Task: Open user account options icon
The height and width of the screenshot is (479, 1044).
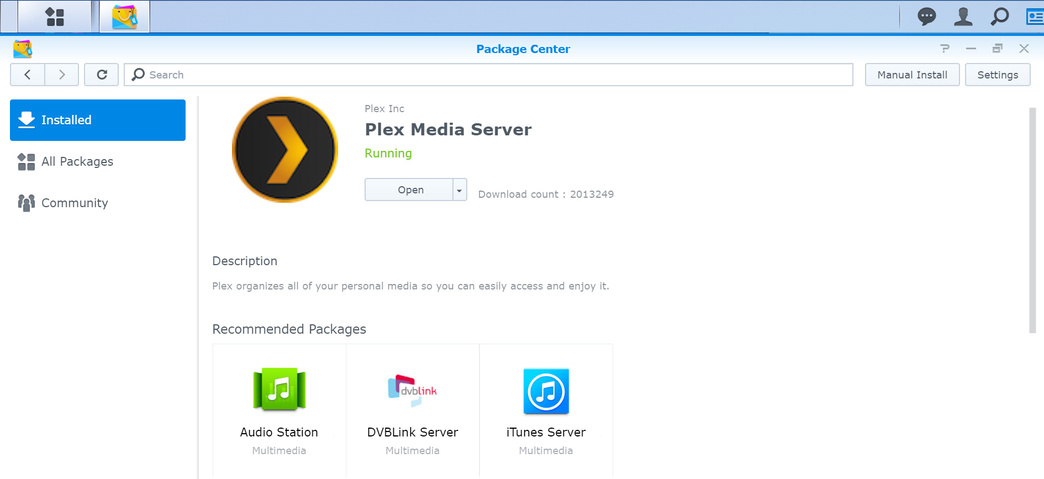Action: pyautogui.click(x=963, y=17)
